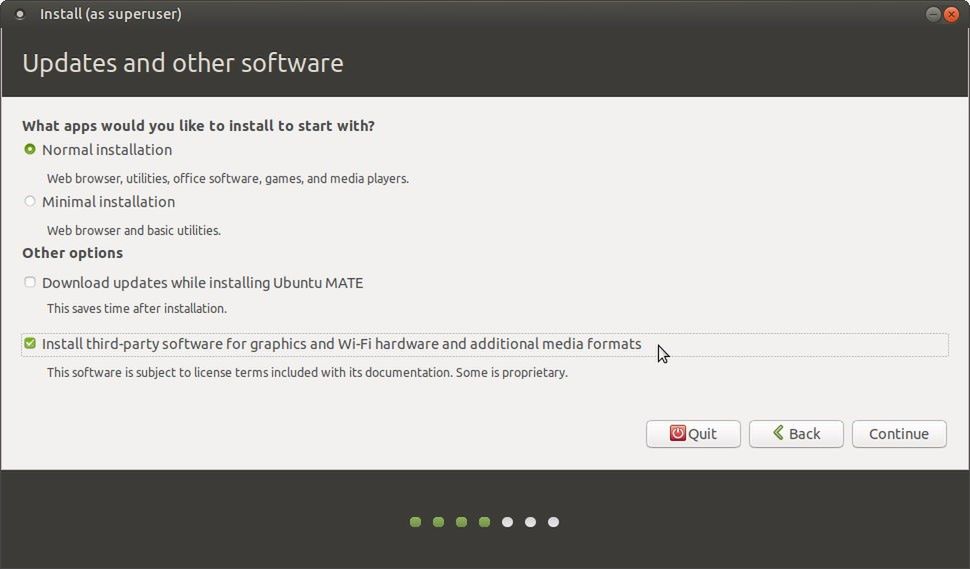Go Back to the previous step
Image resolution: width=970 pixels, height=569 pixels.
[x=796, y=434]
